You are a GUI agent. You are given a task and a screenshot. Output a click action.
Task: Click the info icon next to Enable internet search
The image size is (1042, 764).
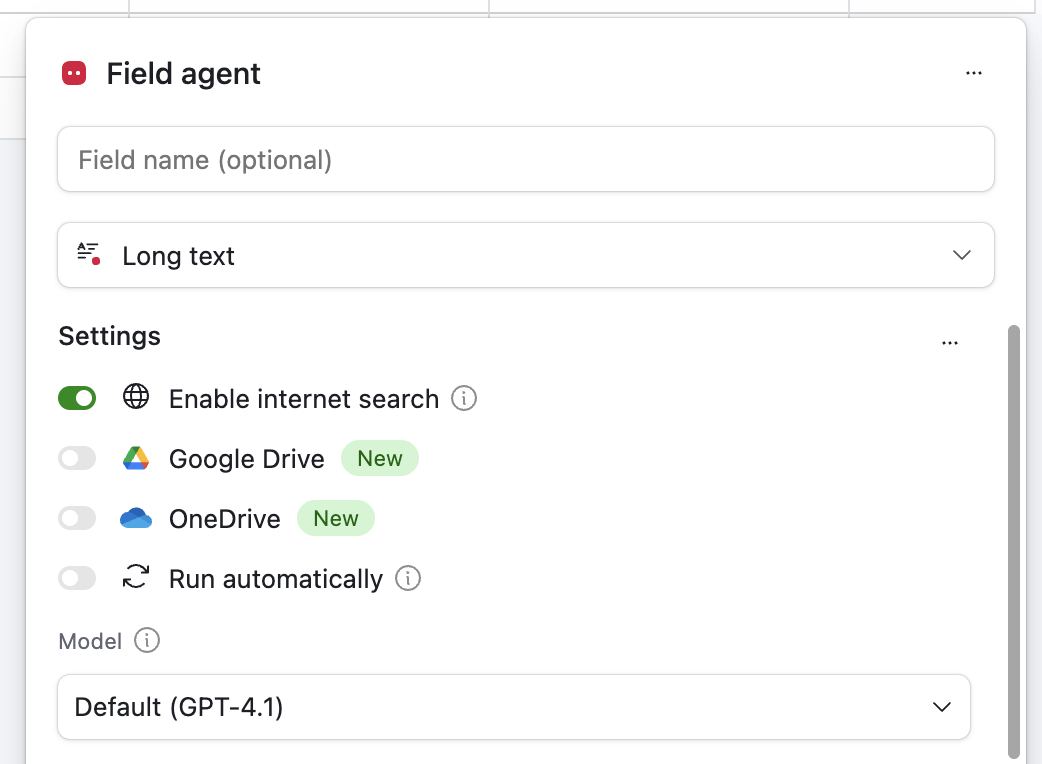point(464,399)
